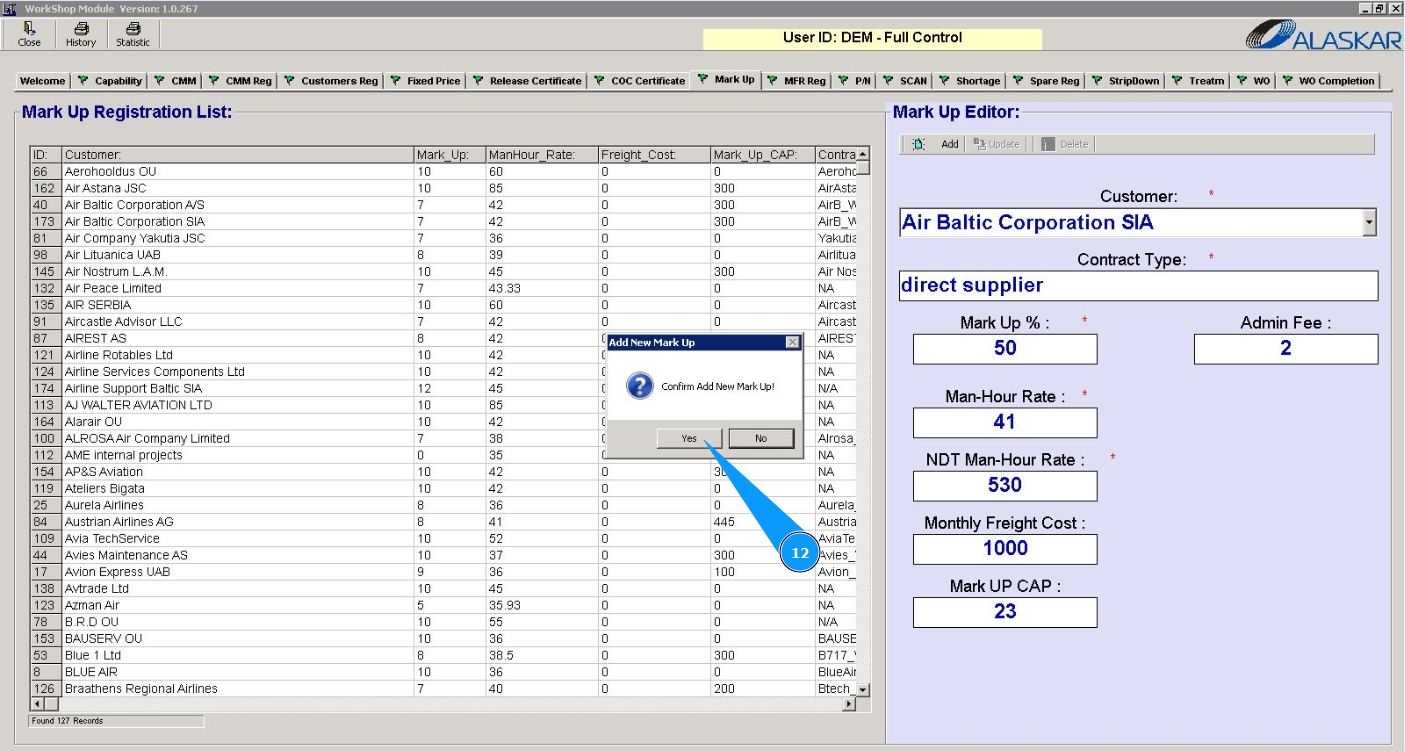The height and width of the screenshot is (751, 1405).
Task: Switch to the Spare Reg tab
Action: pyautogui.click(x=1045, y=81)
